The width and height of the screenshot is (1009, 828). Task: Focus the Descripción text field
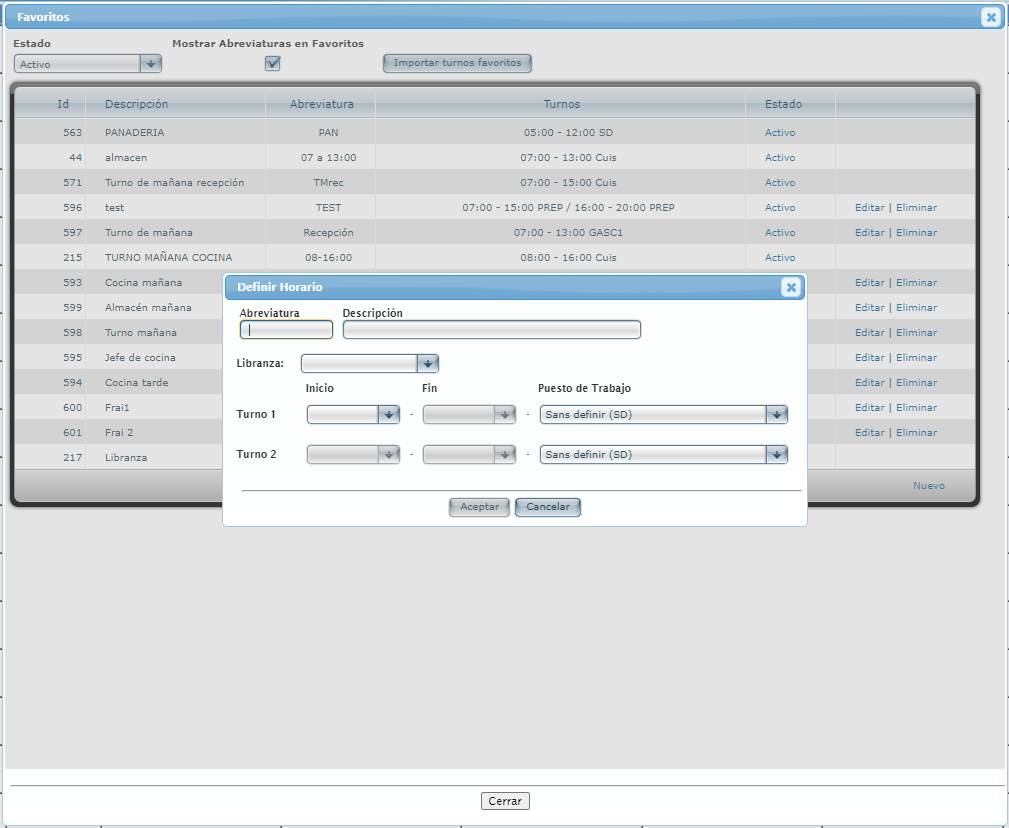pos(491,330)
